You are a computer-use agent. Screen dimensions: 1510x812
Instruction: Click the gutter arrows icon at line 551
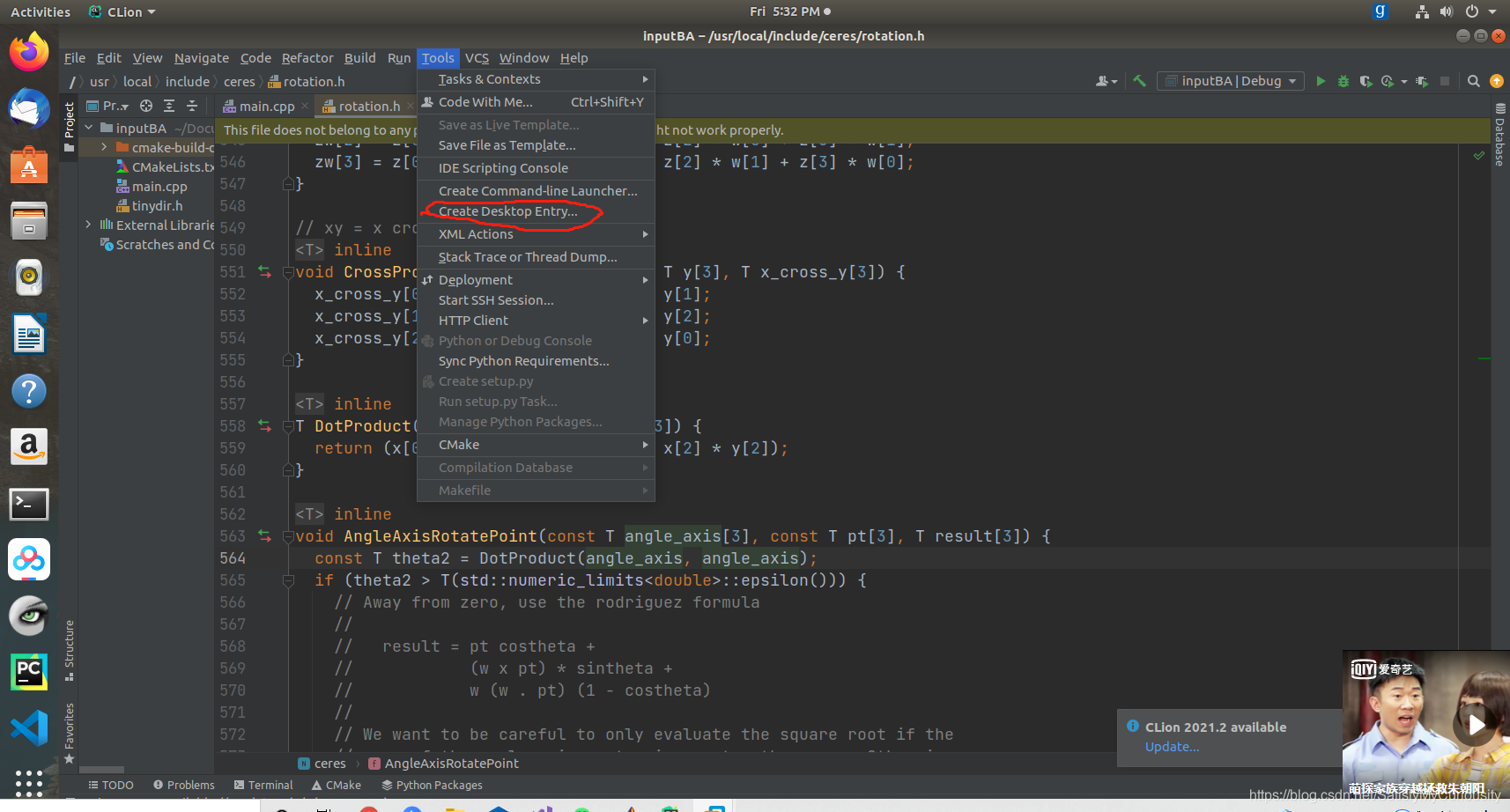pos(264,272)
